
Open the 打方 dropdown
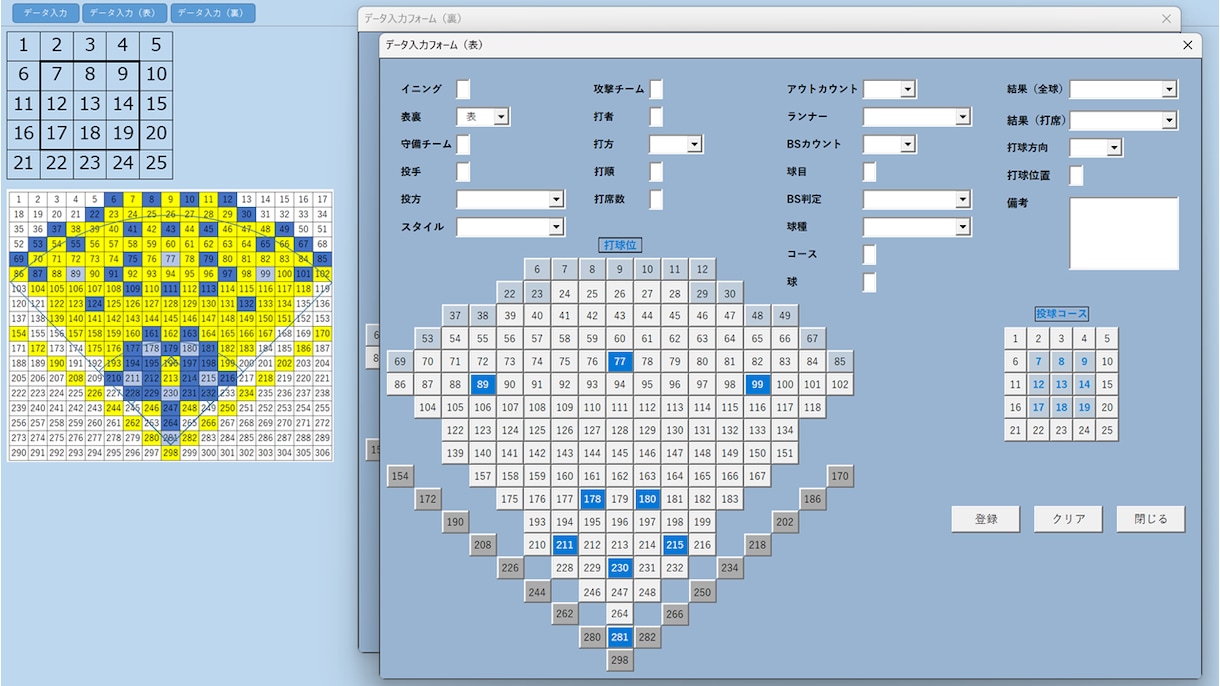pyautogui.click(x=694, y=145)
